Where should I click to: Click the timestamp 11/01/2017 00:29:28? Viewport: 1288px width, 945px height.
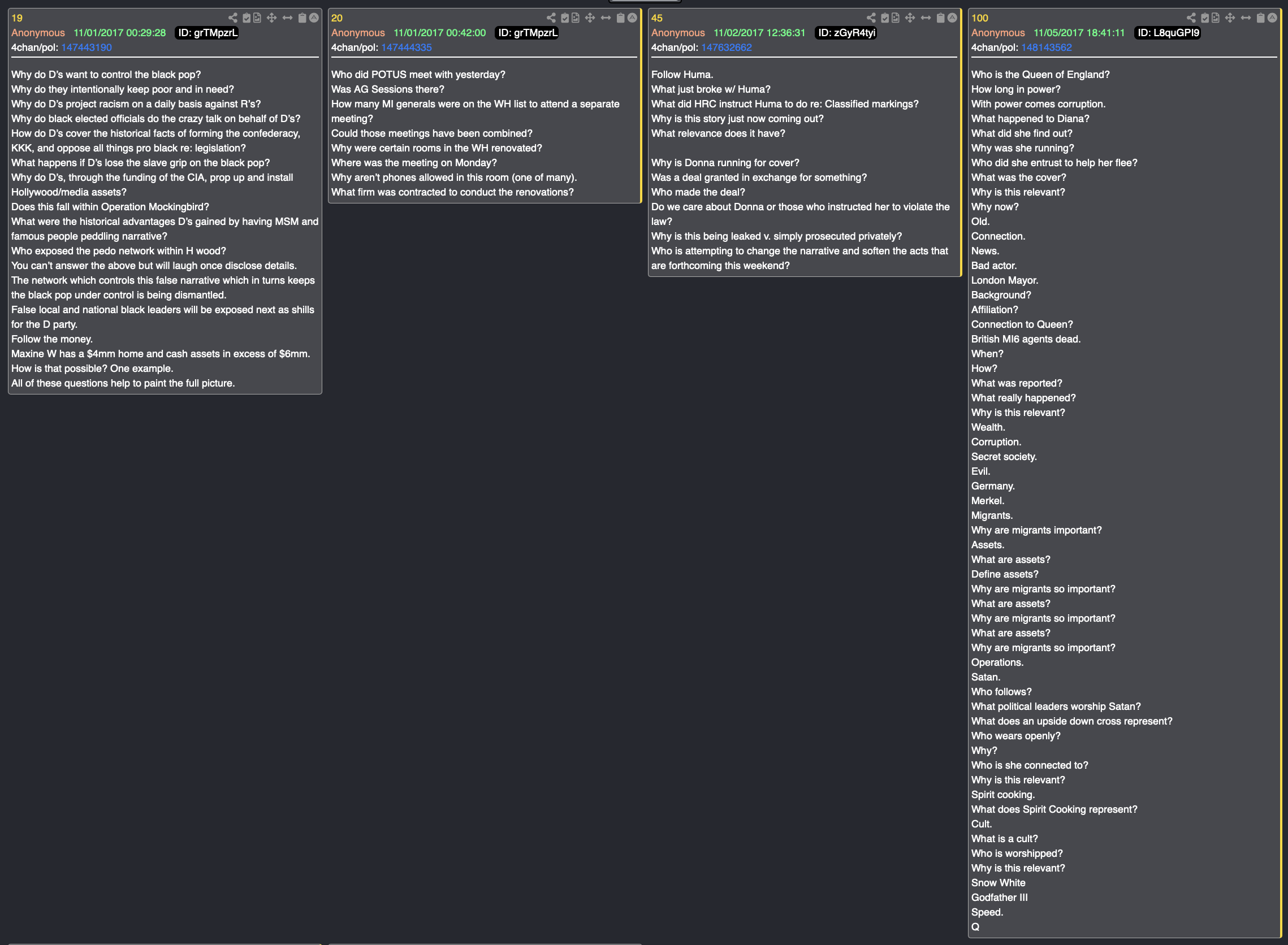(x=119, y=33)
